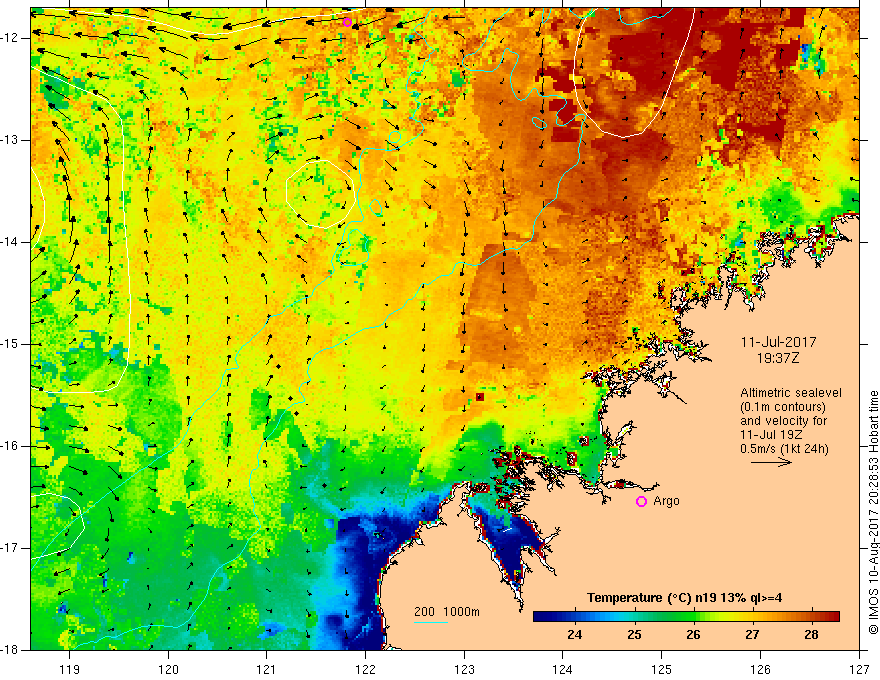
Task: Click the '-12' latitude axis label
Action: click(x=10, y=38)
